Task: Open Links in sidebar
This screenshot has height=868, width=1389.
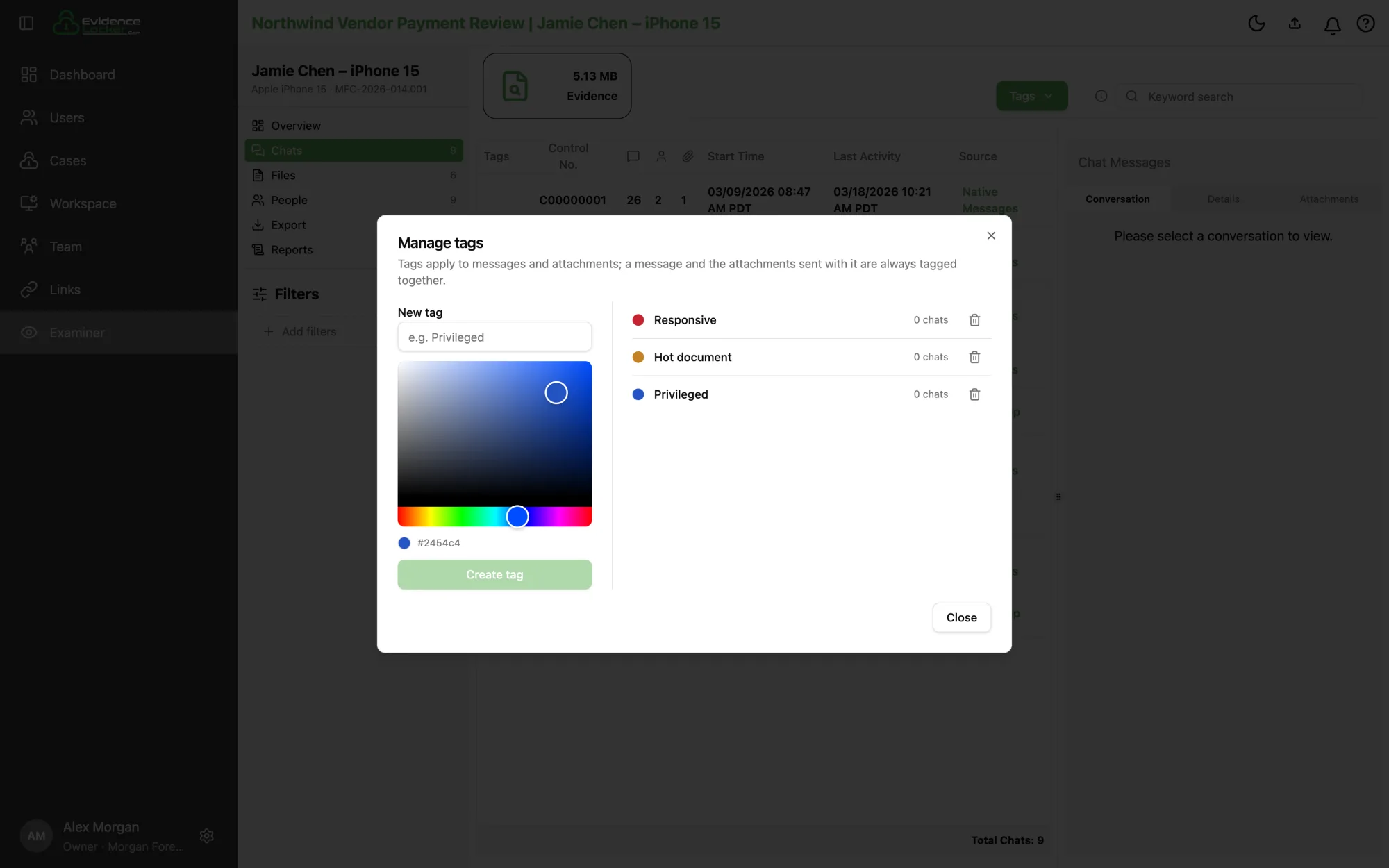Action: point(119,290)
